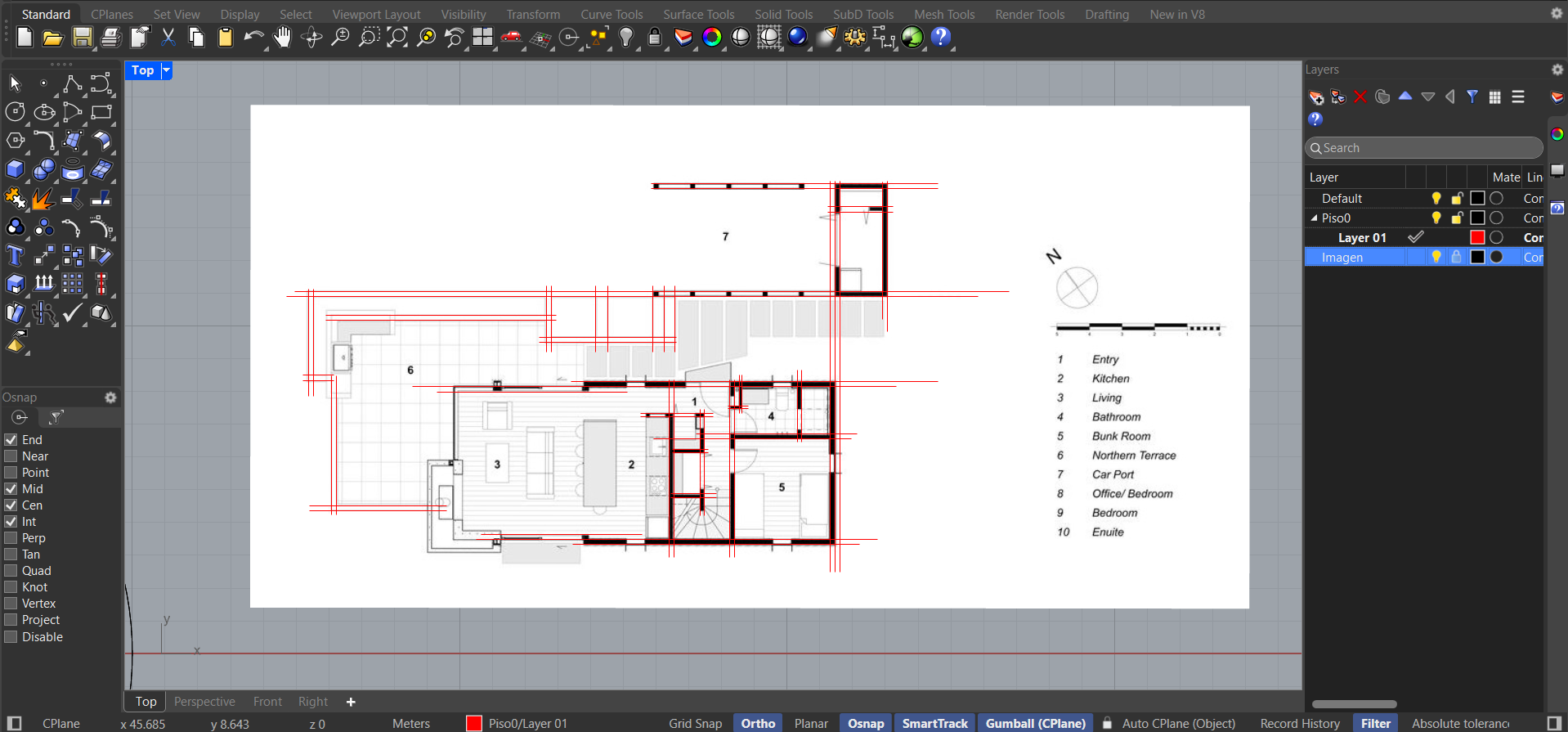Click Record History in status bar
The height and width of the screenshot is (732, 1568).
[x=1300, y=724]
